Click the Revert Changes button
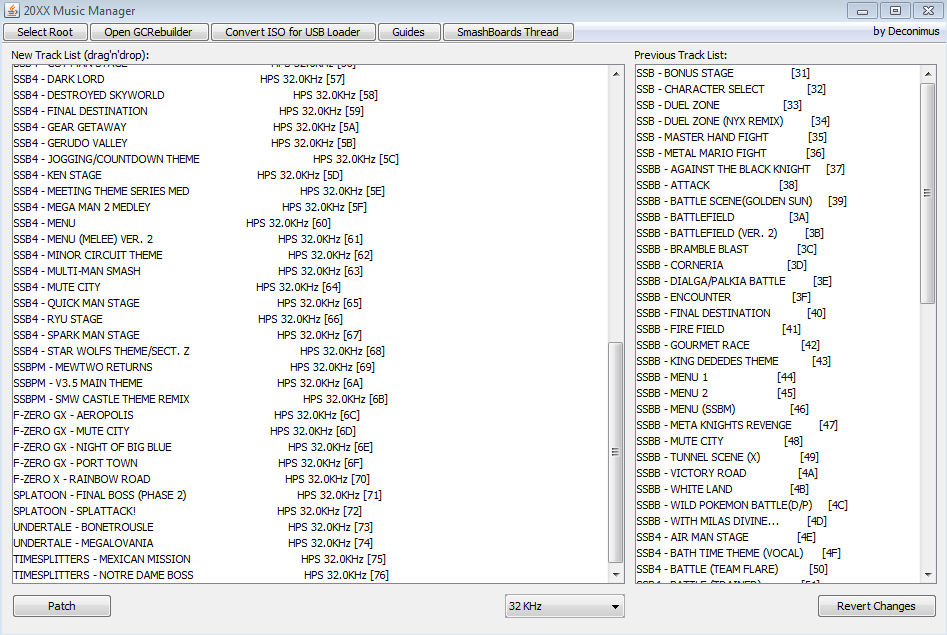Image resolution: width=947 pixels, height=635 pixels. pos(876,606)
